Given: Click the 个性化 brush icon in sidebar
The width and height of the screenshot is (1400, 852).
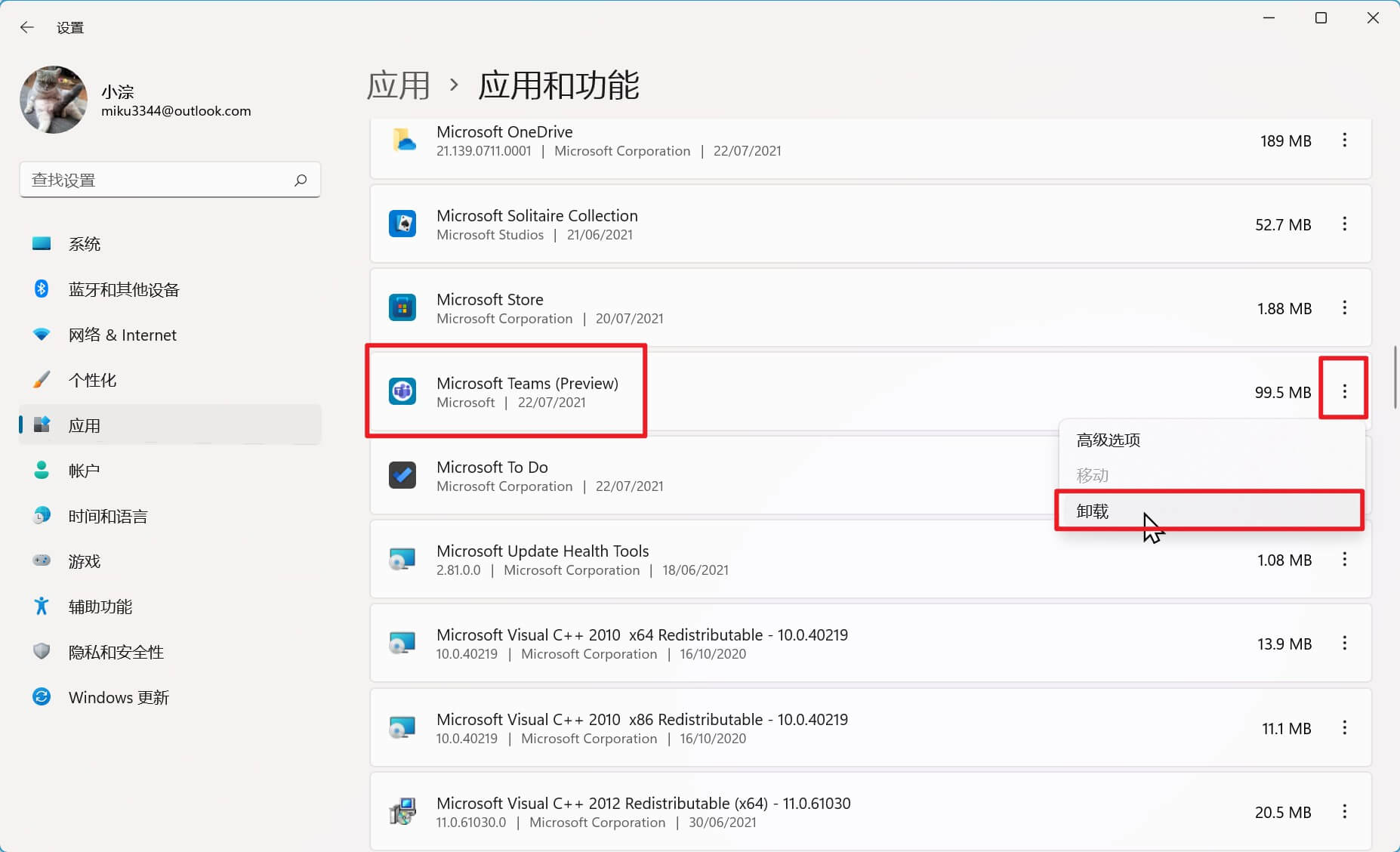Looking at the screenshot, I should pyautogui.click(x=42, y=380).
